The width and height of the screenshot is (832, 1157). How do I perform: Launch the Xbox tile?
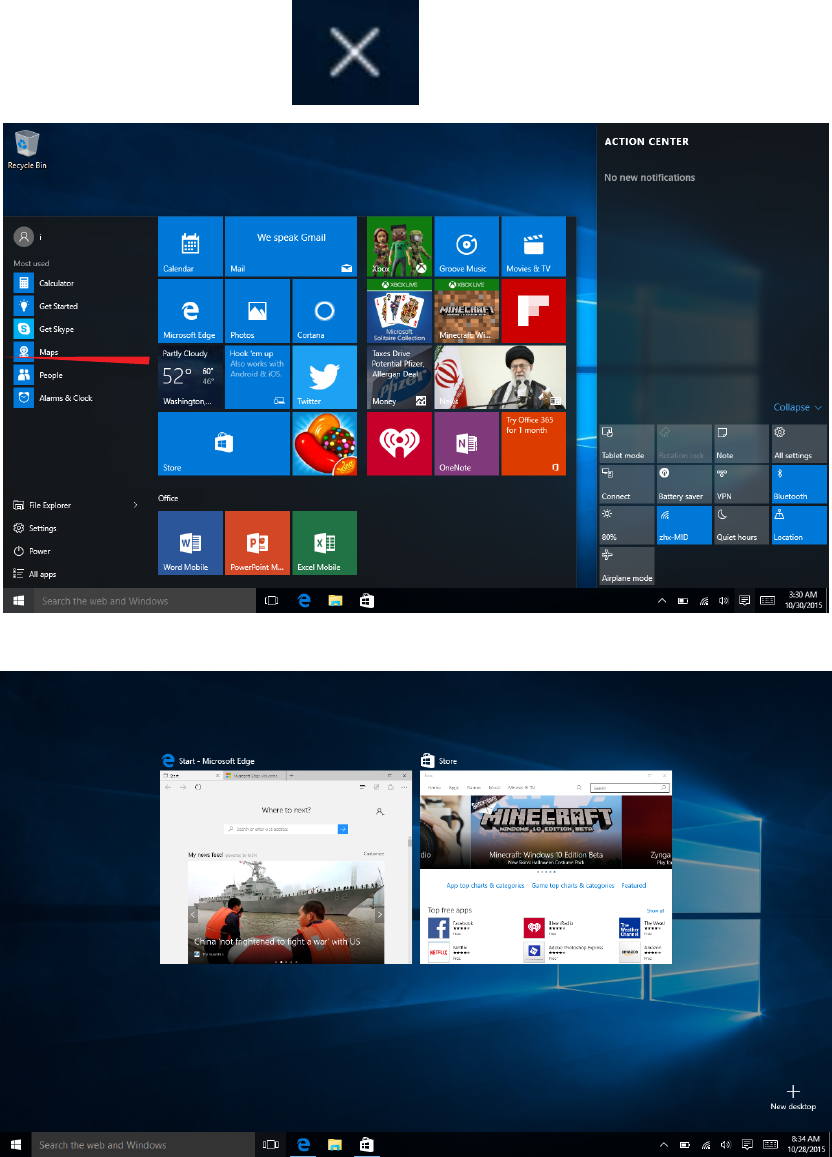pos(399,246)
